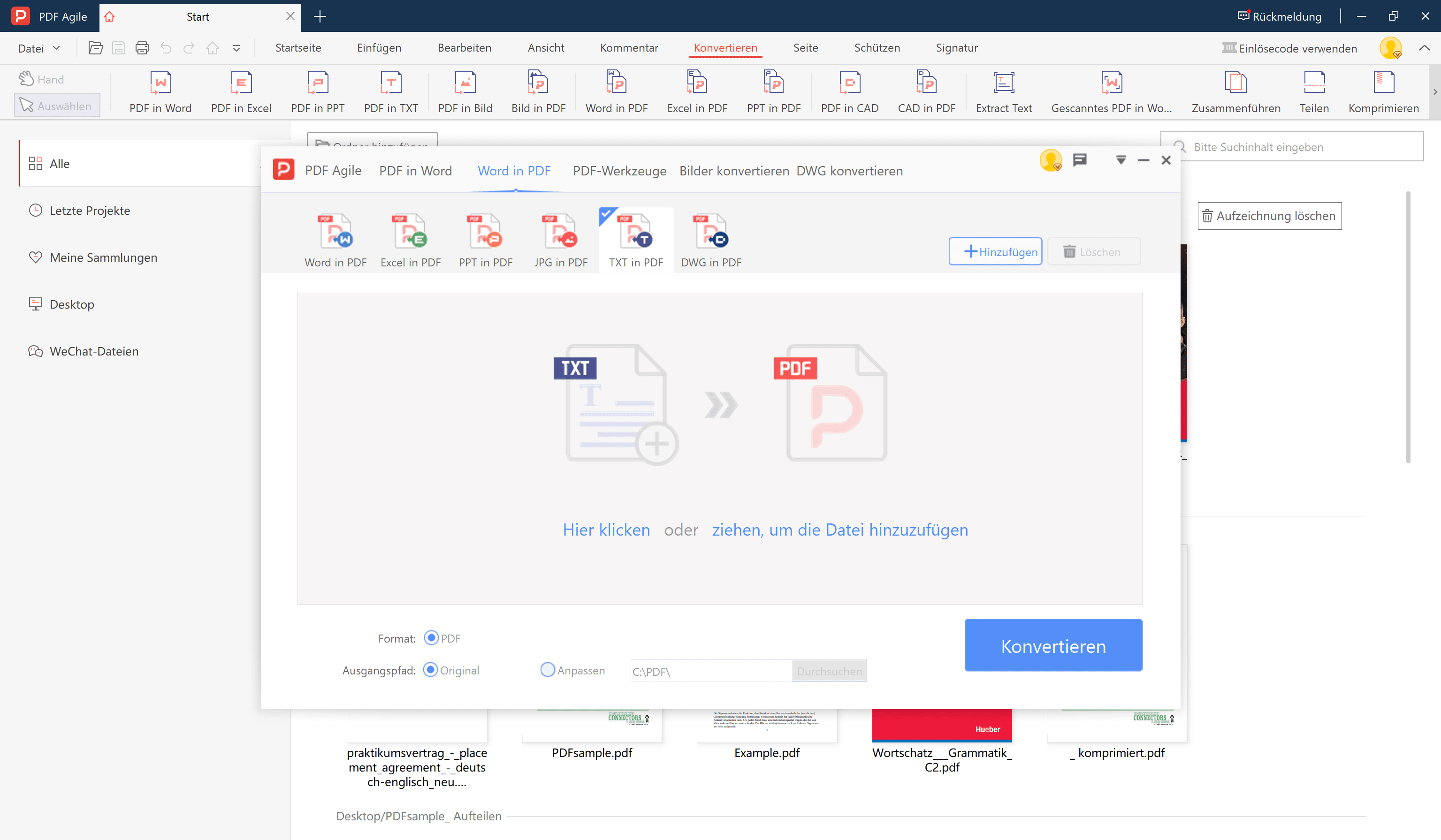
Task: Click the output path text field
Action: point(710,671)
